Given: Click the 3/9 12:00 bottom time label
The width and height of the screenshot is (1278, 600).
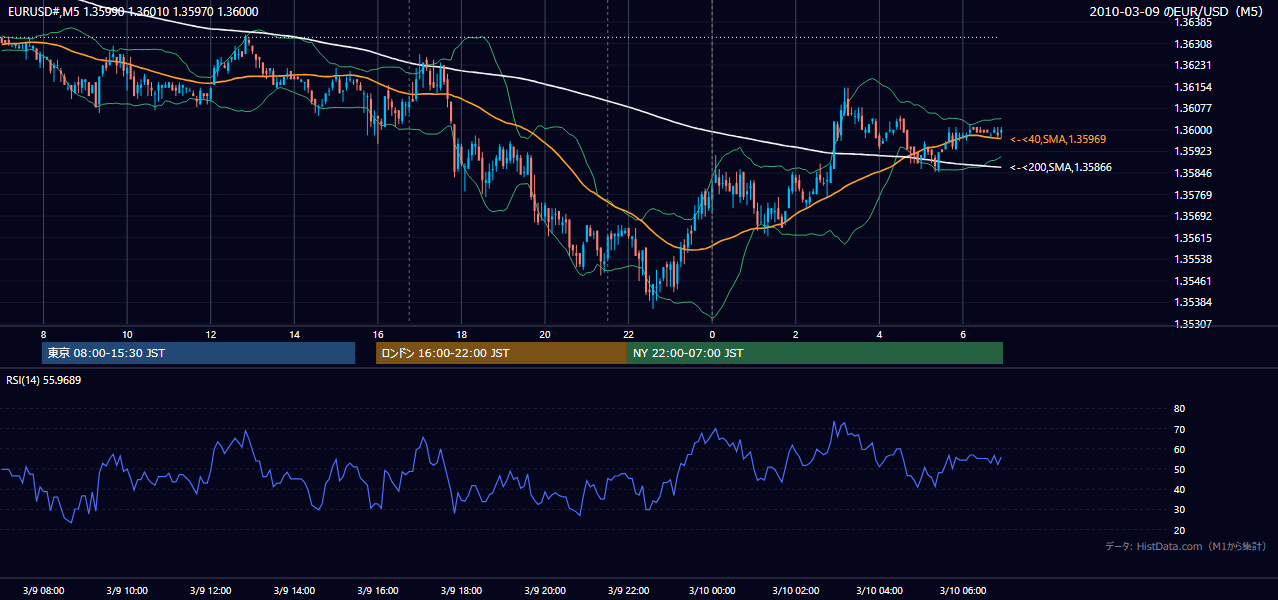Looking at the screenshot, I should click(x=211, y=590).
